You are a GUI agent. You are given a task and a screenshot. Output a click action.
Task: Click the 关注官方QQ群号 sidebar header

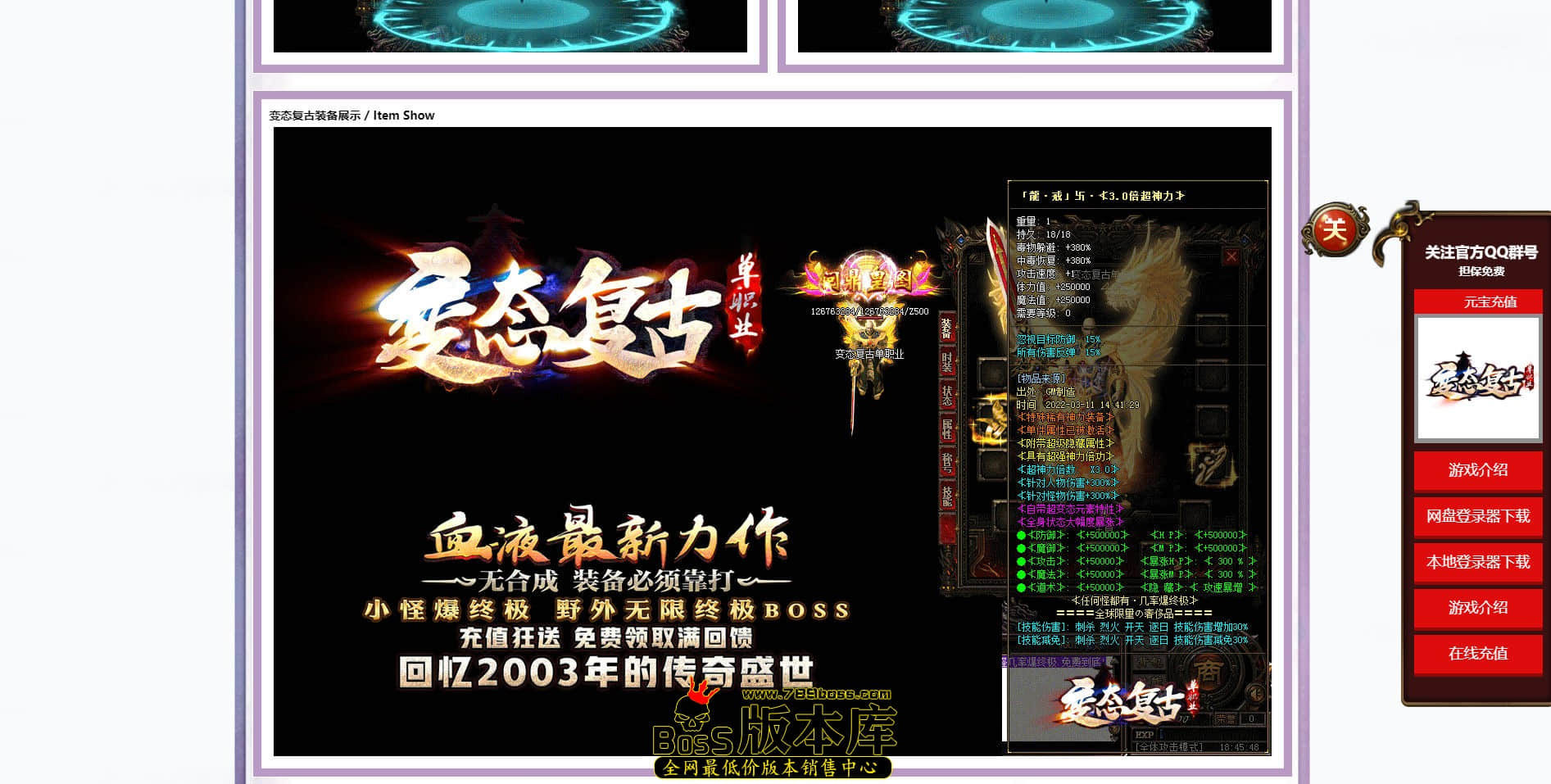[1481, 253]
